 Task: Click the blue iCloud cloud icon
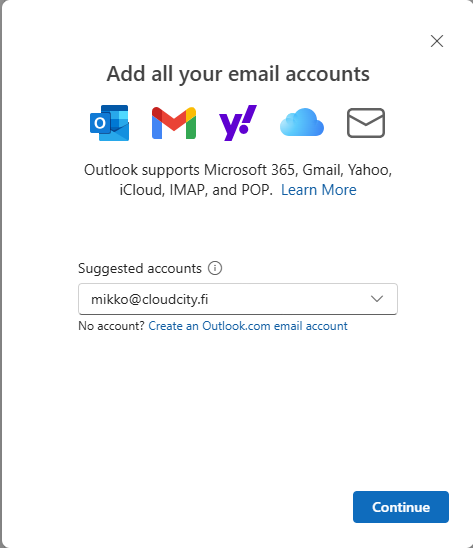(x=302, y=122)
